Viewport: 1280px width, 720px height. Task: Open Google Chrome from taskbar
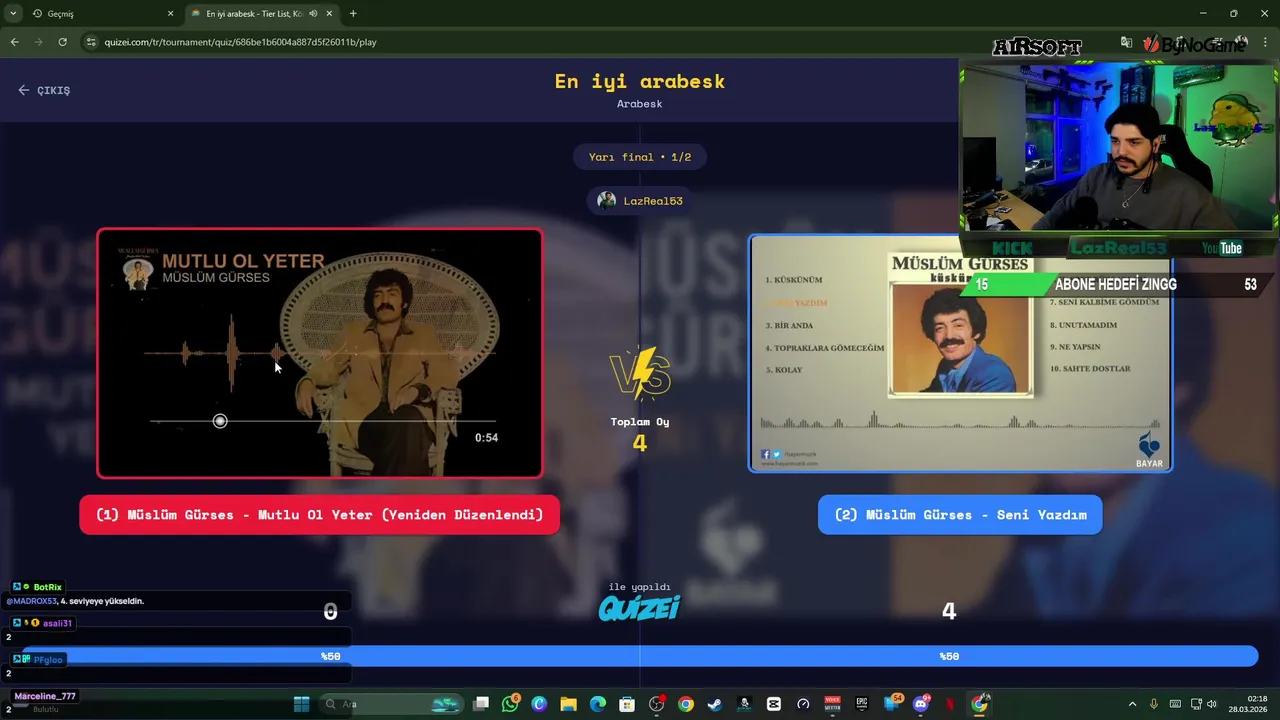[685, 704]
